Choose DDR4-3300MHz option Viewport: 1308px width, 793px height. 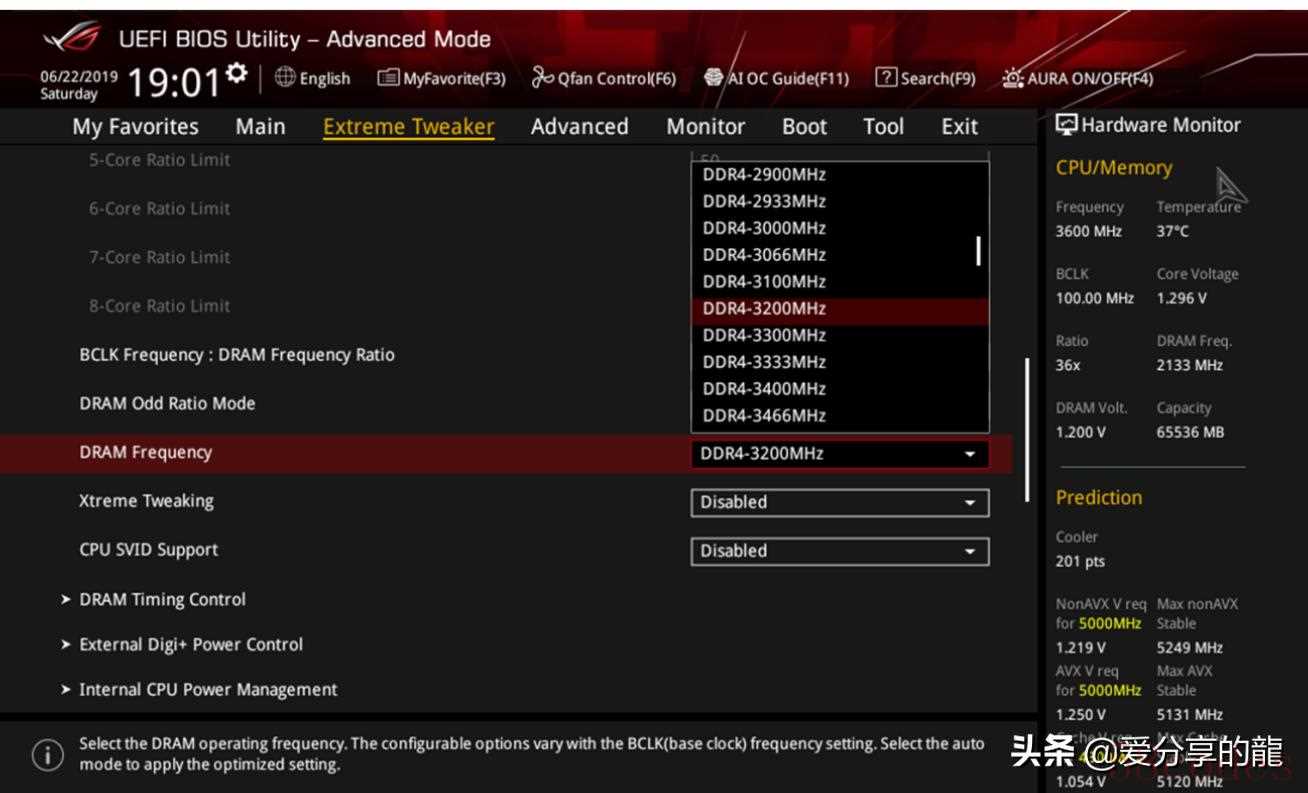tap(840, 335)
